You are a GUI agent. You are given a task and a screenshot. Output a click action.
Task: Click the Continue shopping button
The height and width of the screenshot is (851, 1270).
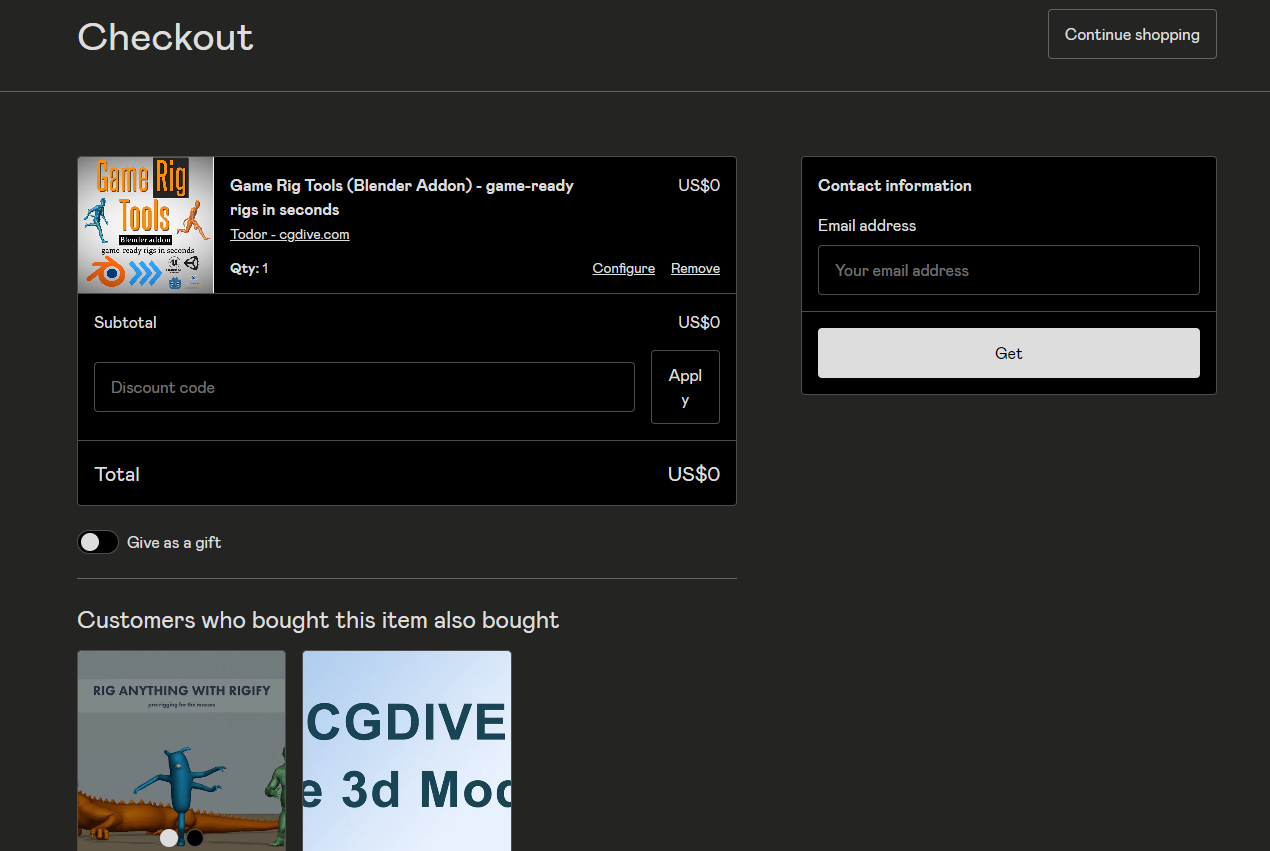[1132, 34]
